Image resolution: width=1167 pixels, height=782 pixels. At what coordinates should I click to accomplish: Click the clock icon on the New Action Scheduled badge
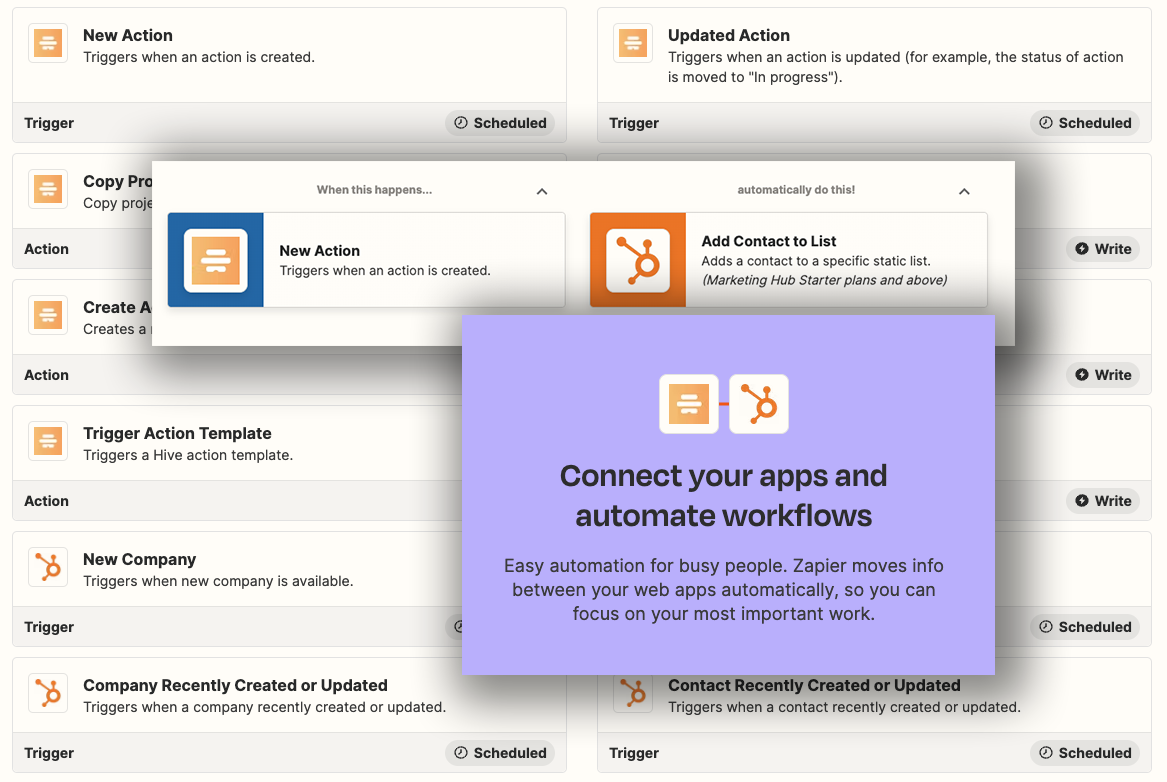[460, 122]
